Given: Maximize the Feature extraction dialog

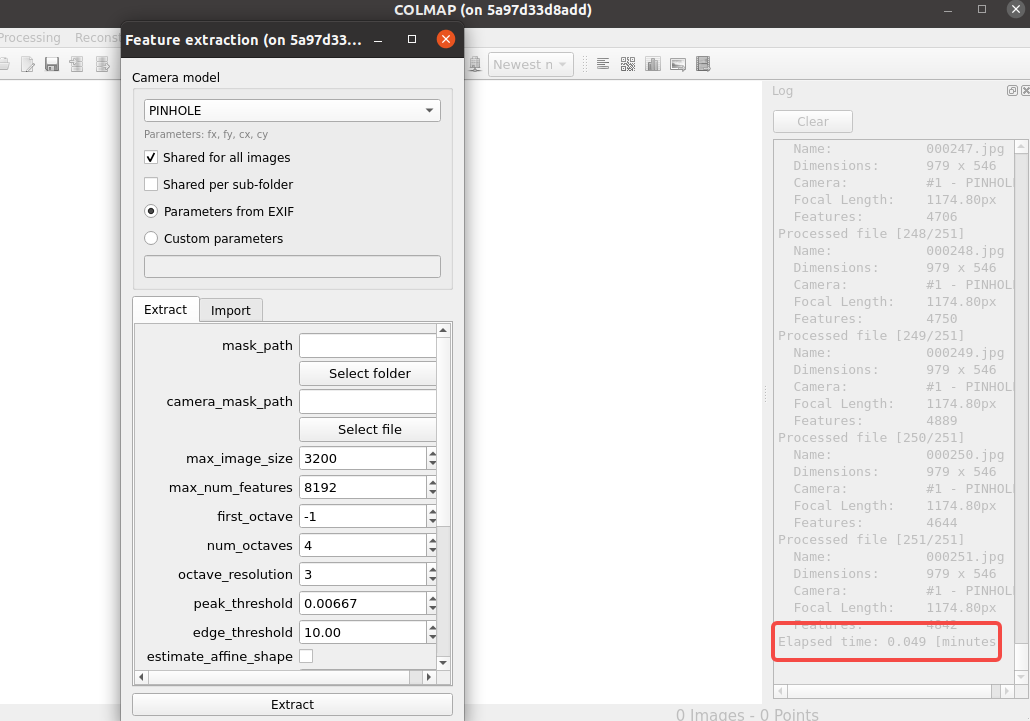Looking at the screenshot, I should [x=412, y=39].
